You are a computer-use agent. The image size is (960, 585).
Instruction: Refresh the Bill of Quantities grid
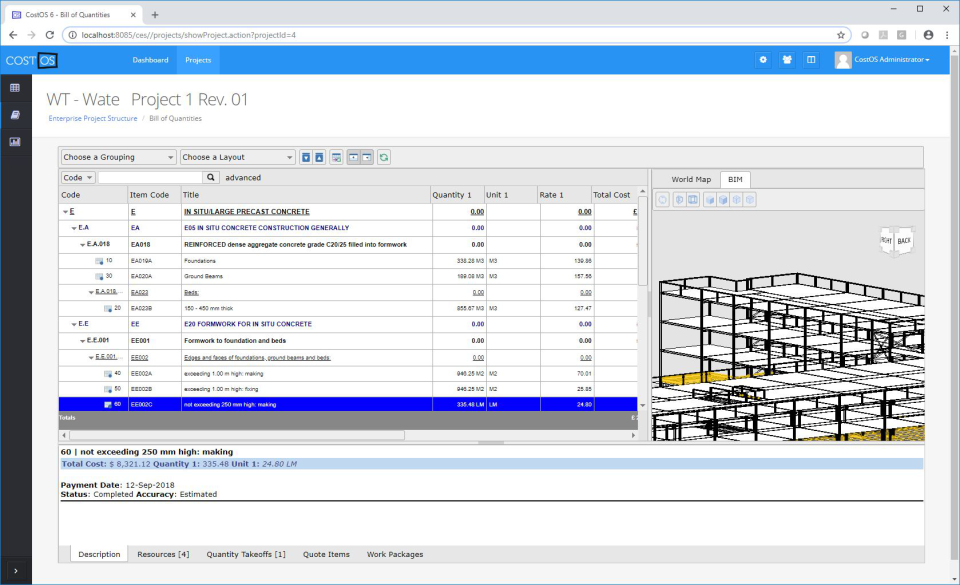386,157
